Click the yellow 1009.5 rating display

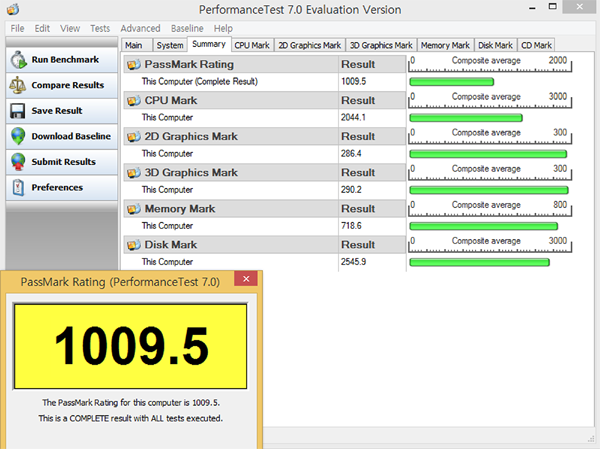click(x=130, y=346)
